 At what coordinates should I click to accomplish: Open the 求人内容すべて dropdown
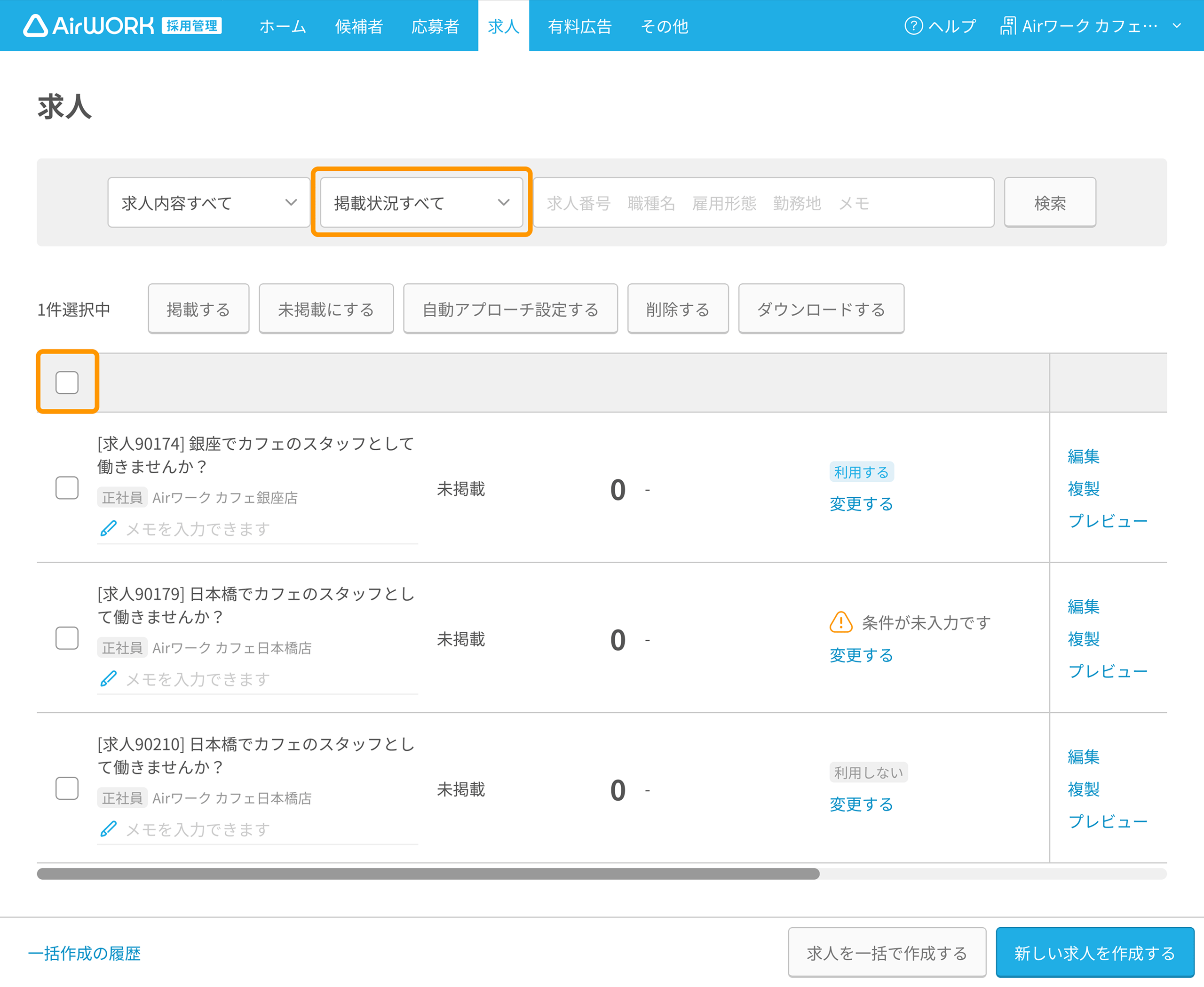click(209, 202)
